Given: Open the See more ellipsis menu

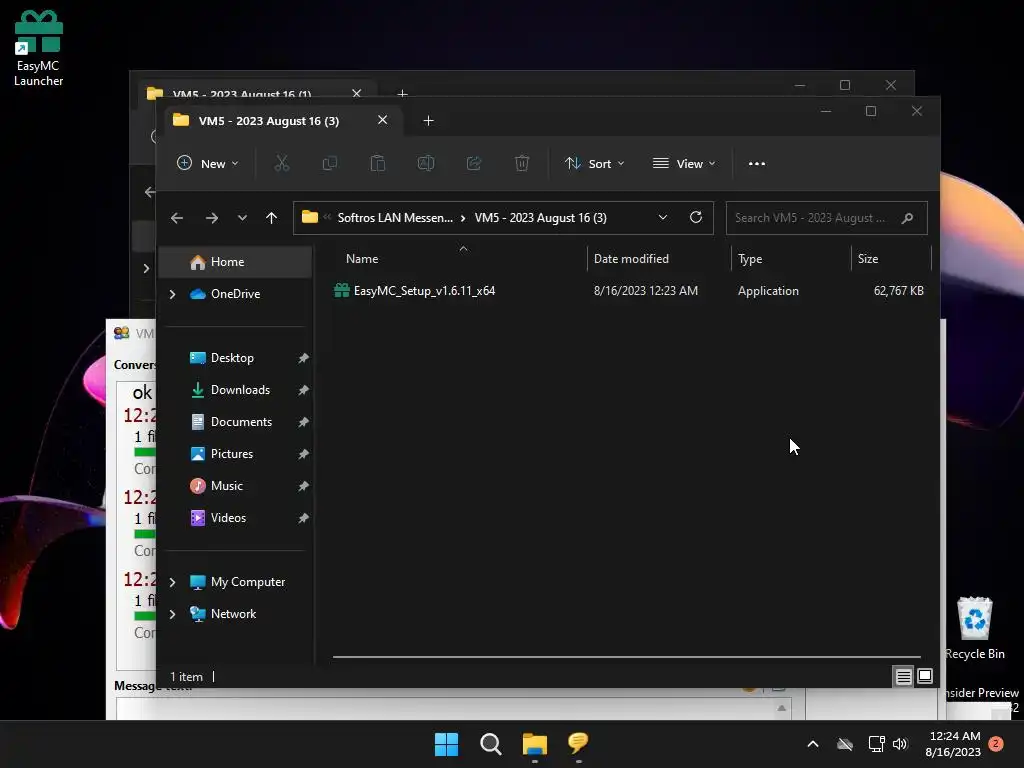Looking at the screenshot, I should (757, 163).
